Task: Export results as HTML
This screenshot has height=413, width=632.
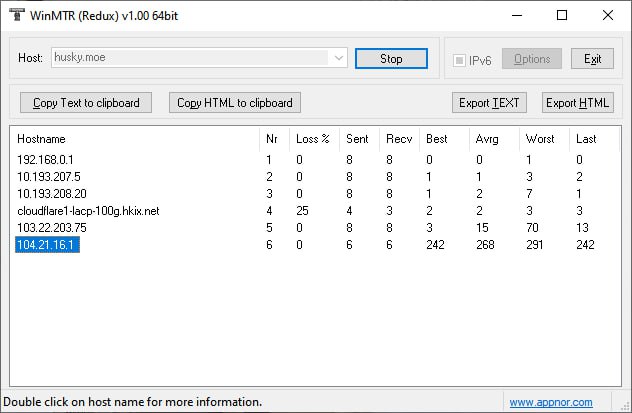Action: (x=577, y=103)
